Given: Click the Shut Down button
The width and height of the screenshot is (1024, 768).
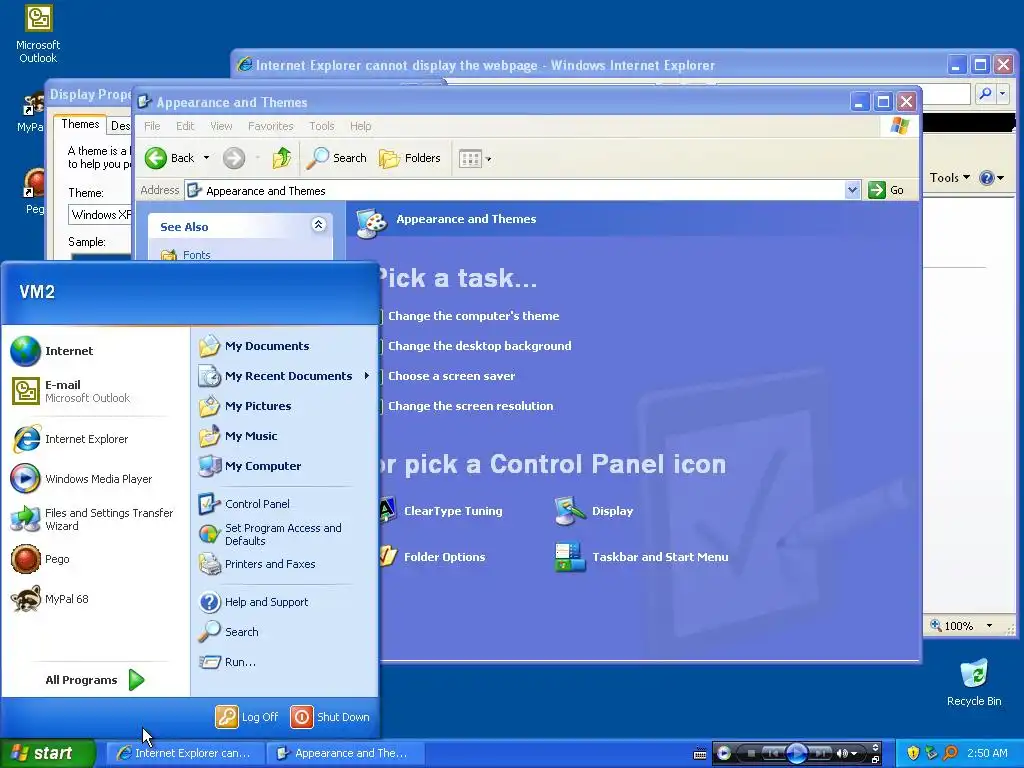Looking at the screenshot, I should 330,716.
